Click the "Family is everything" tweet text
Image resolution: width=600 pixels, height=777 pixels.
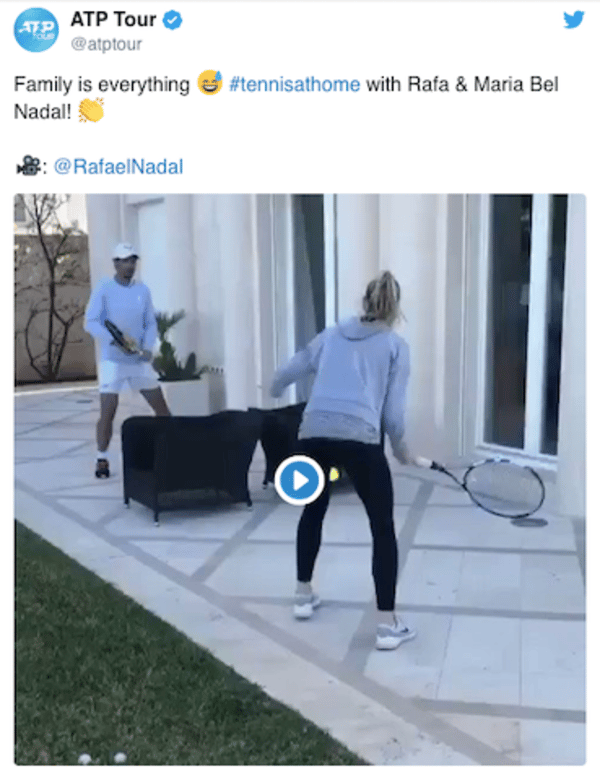[102, 85]
